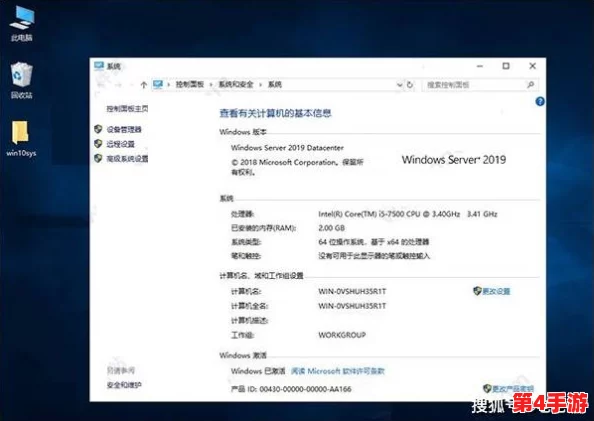This screenshot has width=594, height=421.
Task: Focus the 搜索控制面板 search field
Action: point(479,85)
